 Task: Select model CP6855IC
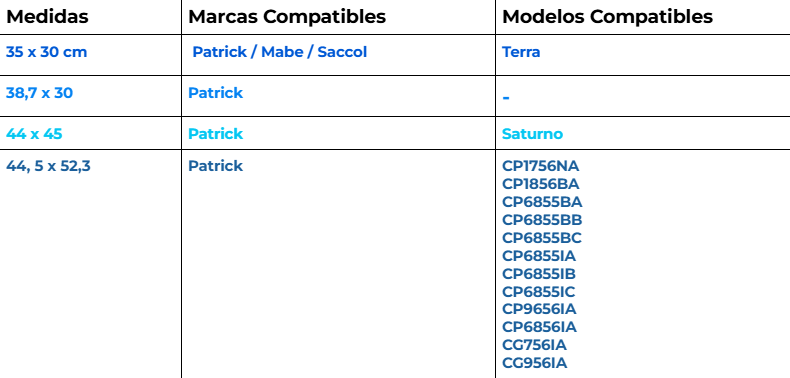tap(539, 291)
